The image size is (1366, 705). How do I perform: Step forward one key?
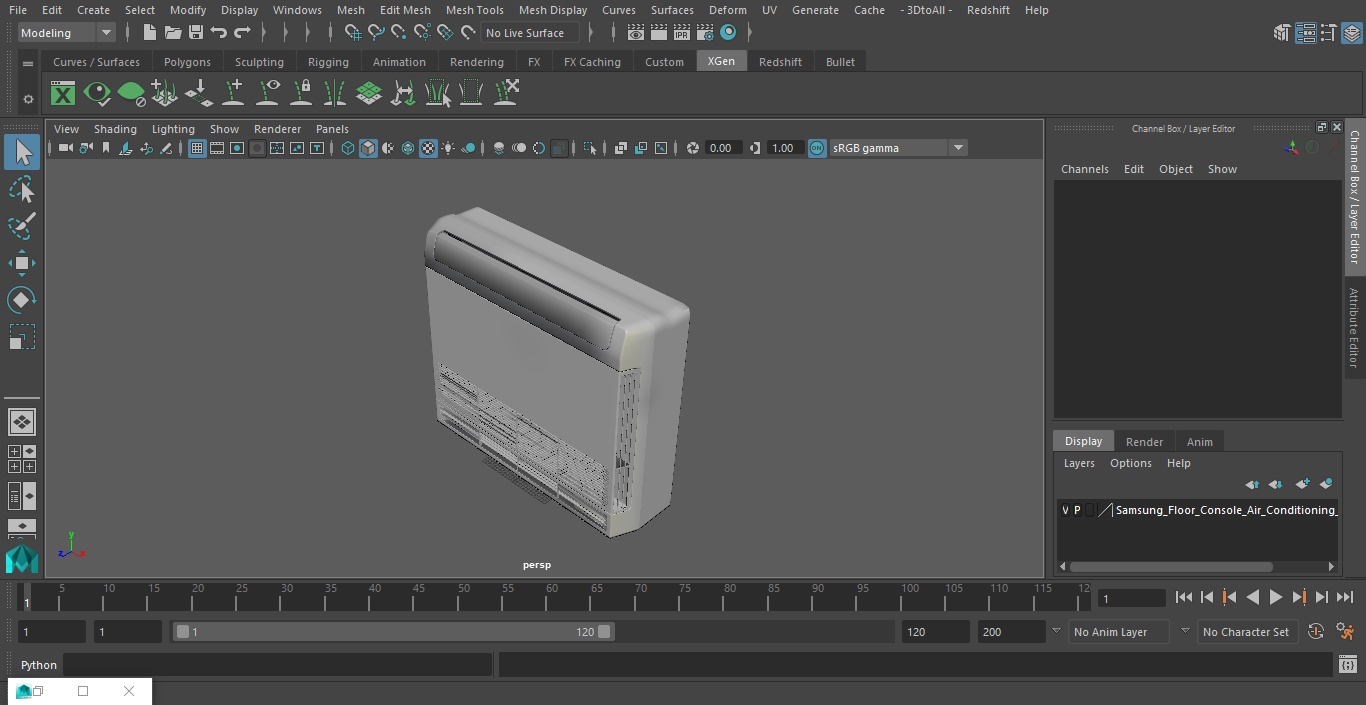[x=1298, y=597]
